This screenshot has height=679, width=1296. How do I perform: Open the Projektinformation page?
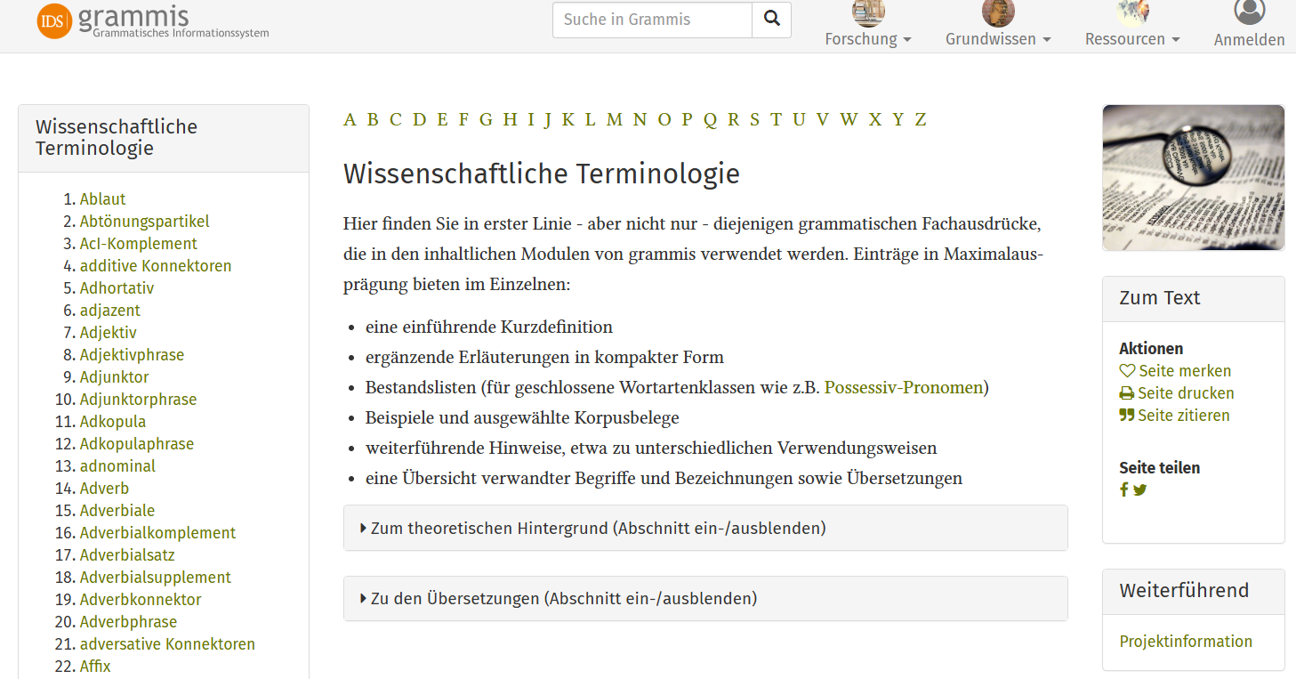[x=1185, y=641]
